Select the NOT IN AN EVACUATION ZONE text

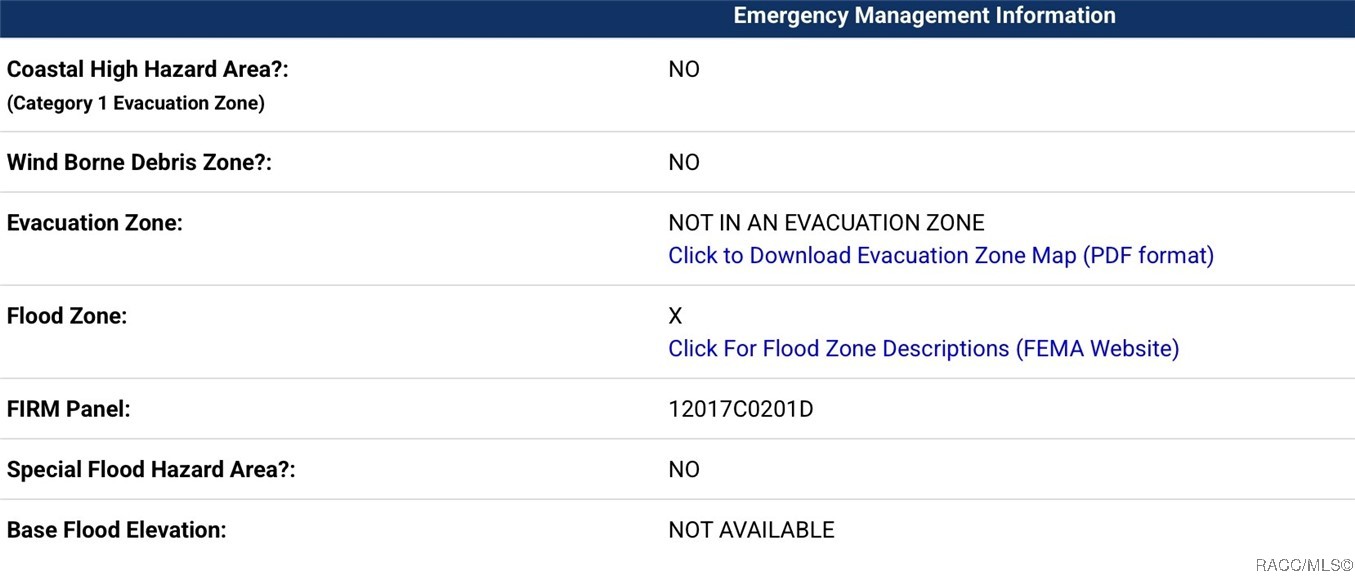pos(826,223)
